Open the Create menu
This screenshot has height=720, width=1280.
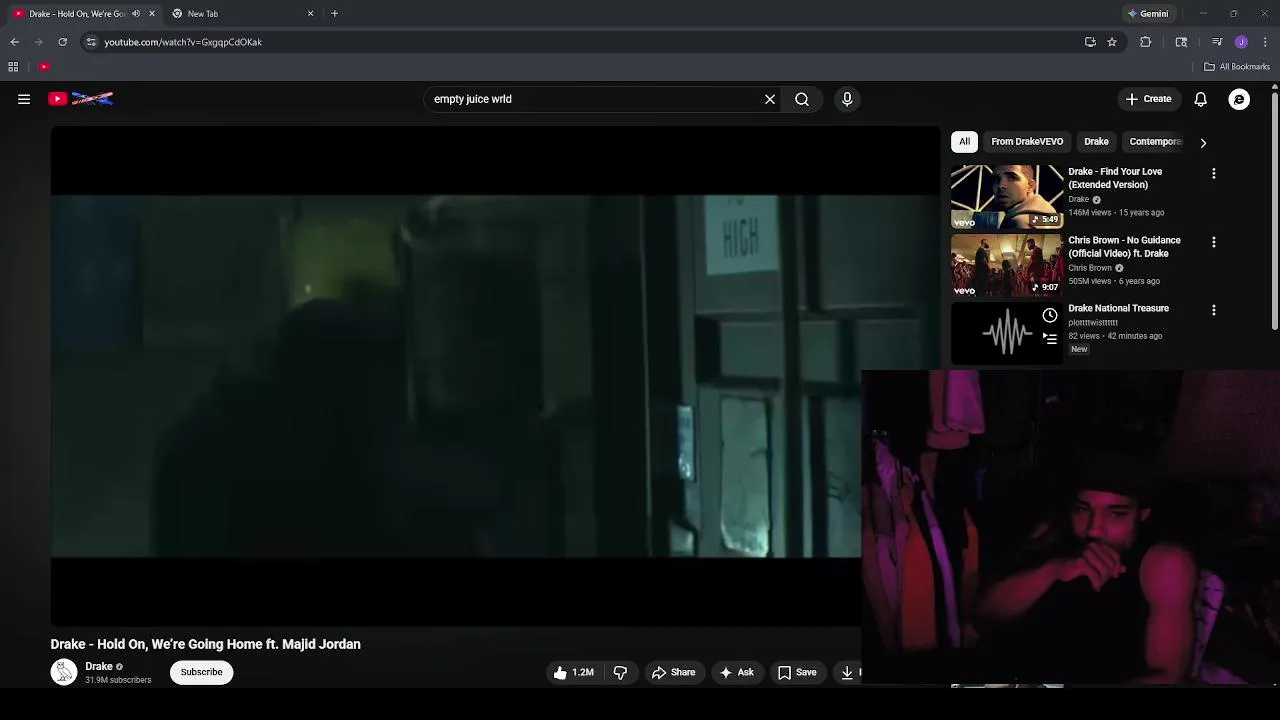[1148, 99]
